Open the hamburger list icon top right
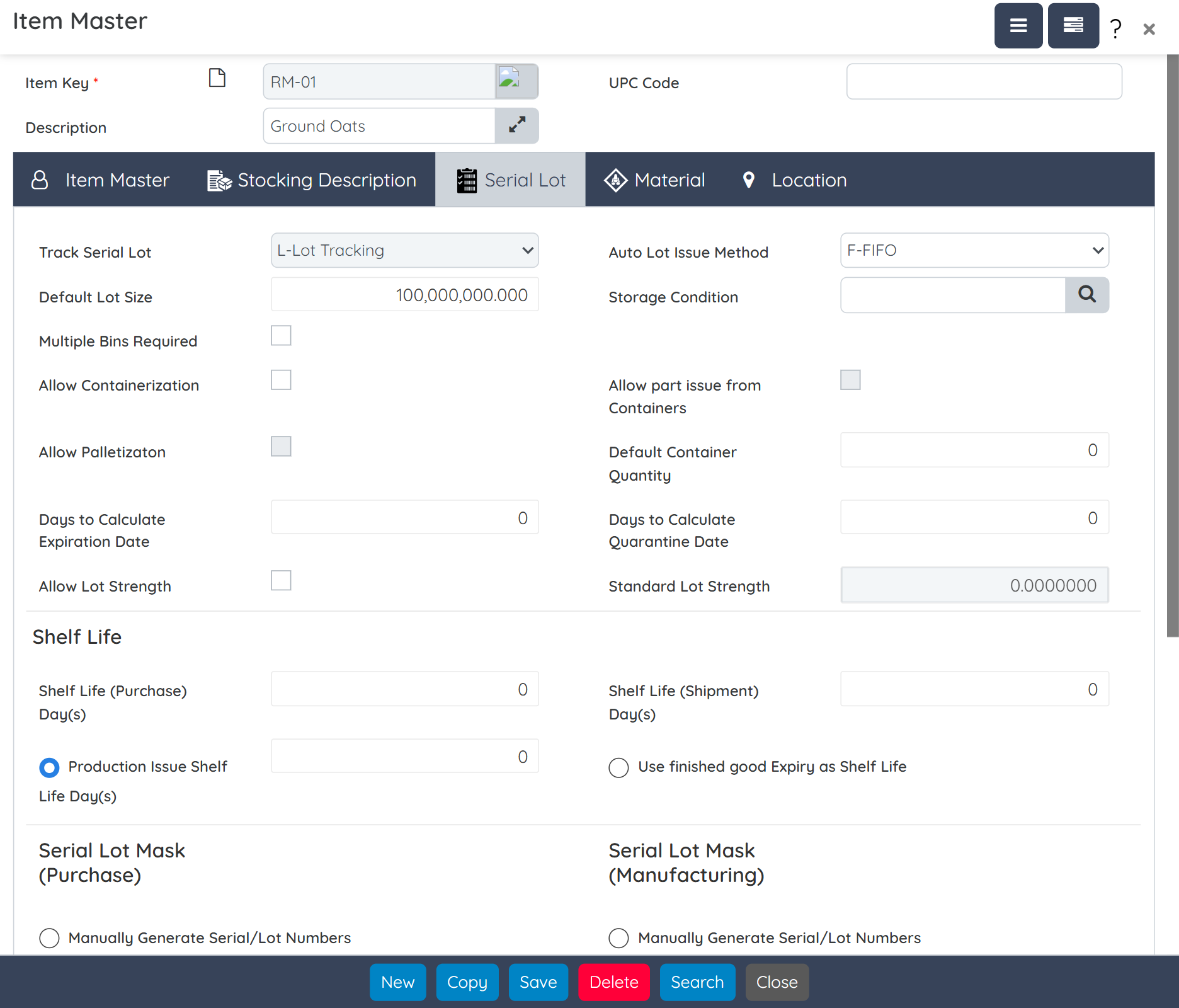 (x=1018, y=26)
